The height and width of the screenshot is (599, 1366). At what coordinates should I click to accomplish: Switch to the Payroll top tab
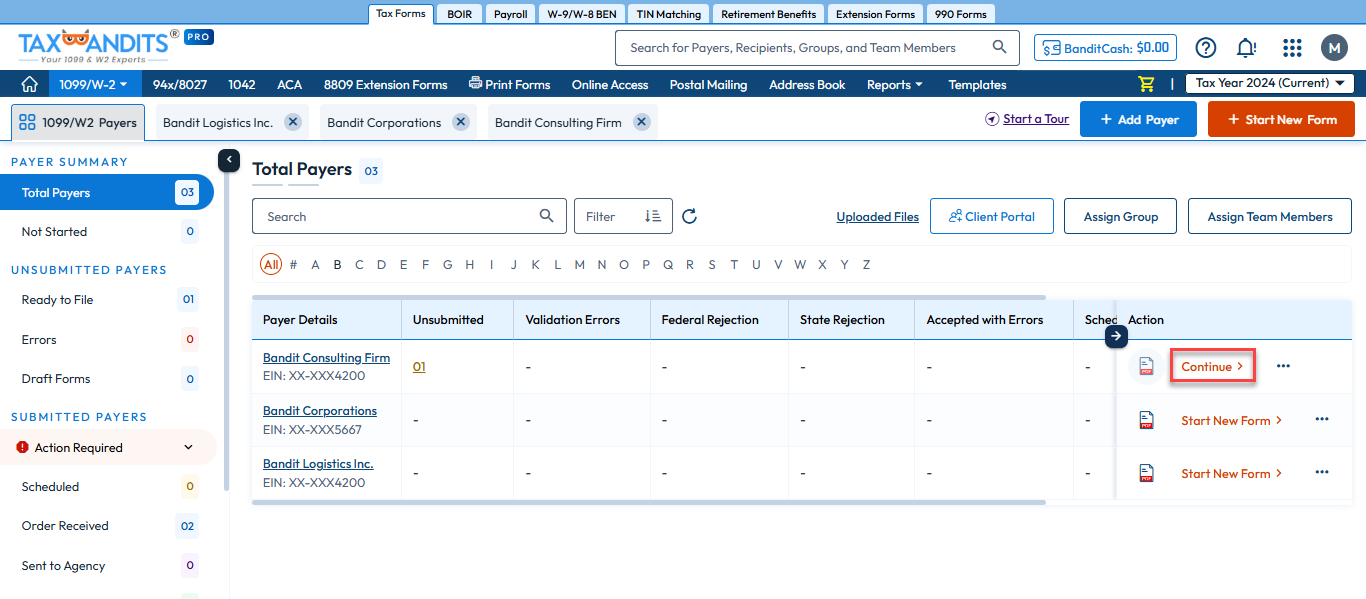point(510,14)
